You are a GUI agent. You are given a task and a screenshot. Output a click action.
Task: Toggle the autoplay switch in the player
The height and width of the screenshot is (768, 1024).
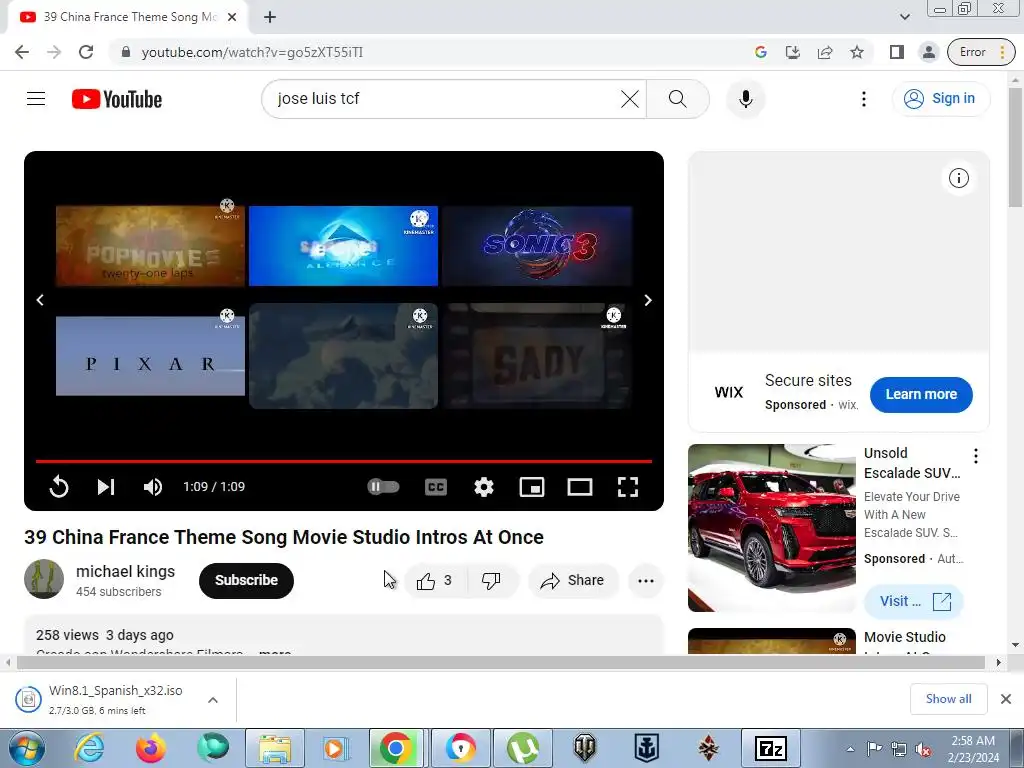click(x=383, y=487)
